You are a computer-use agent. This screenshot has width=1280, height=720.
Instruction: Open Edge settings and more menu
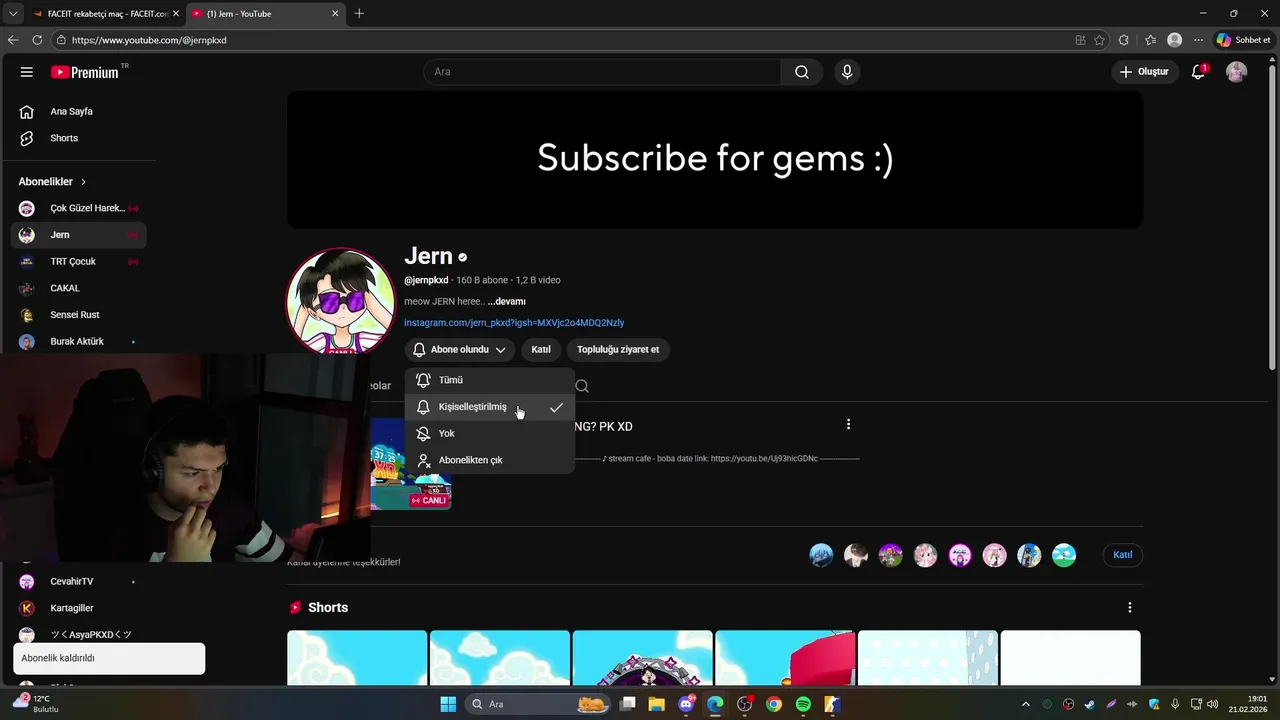(1198, 40)
